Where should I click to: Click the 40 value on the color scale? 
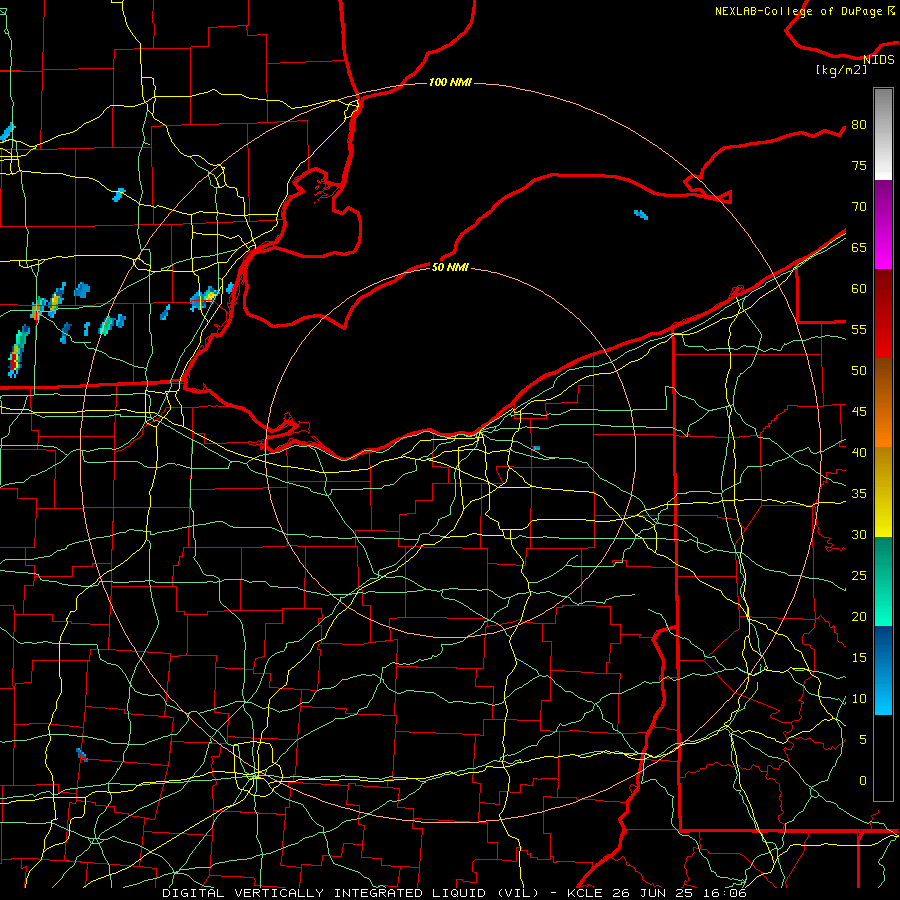pos(859,452)
